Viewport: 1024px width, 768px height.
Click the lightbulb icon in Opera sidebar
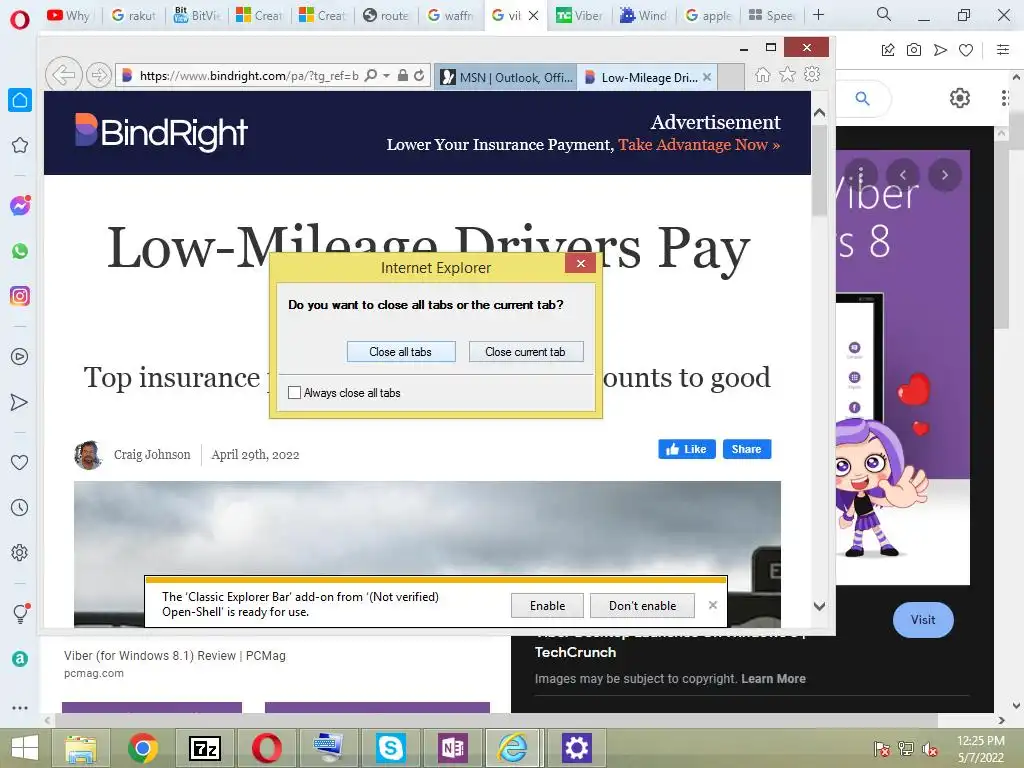coord(20,613)
